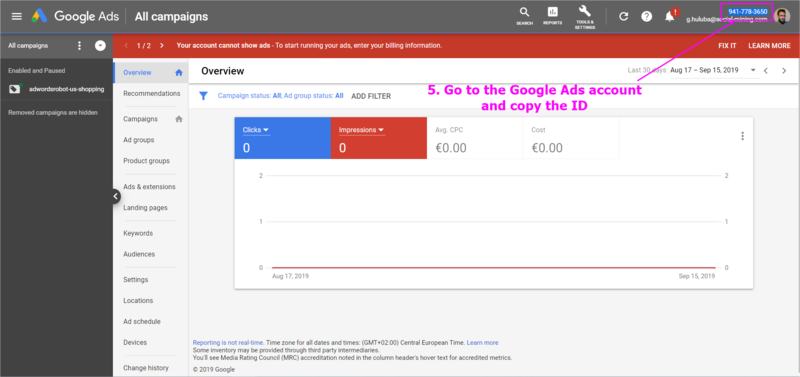Click the ADD FILTER button

coord(371,96)
